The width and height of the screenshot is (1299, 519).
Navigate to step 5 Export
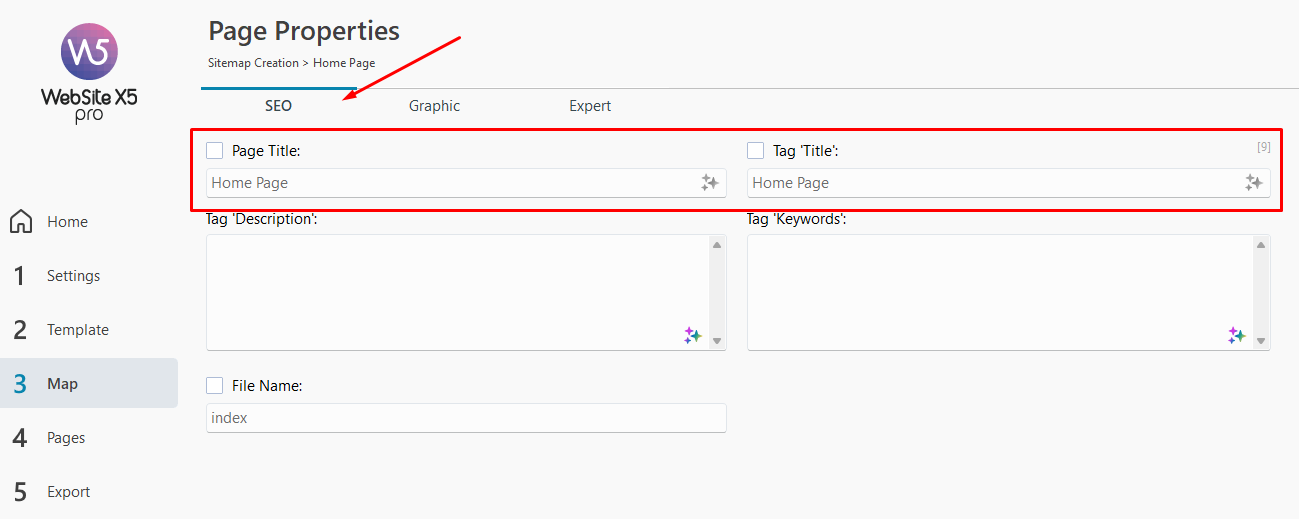tap(68, 492)
